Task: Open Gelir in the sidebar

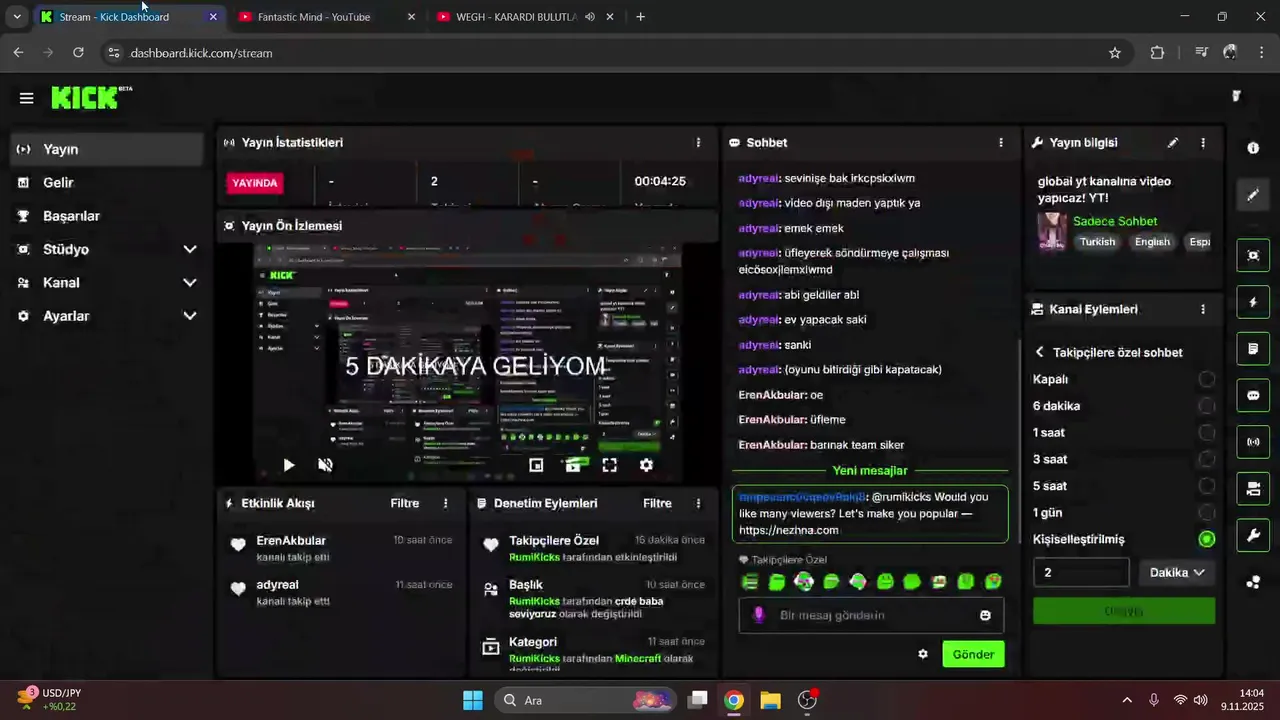Action: pyautogui.click(x=108, y=182)
